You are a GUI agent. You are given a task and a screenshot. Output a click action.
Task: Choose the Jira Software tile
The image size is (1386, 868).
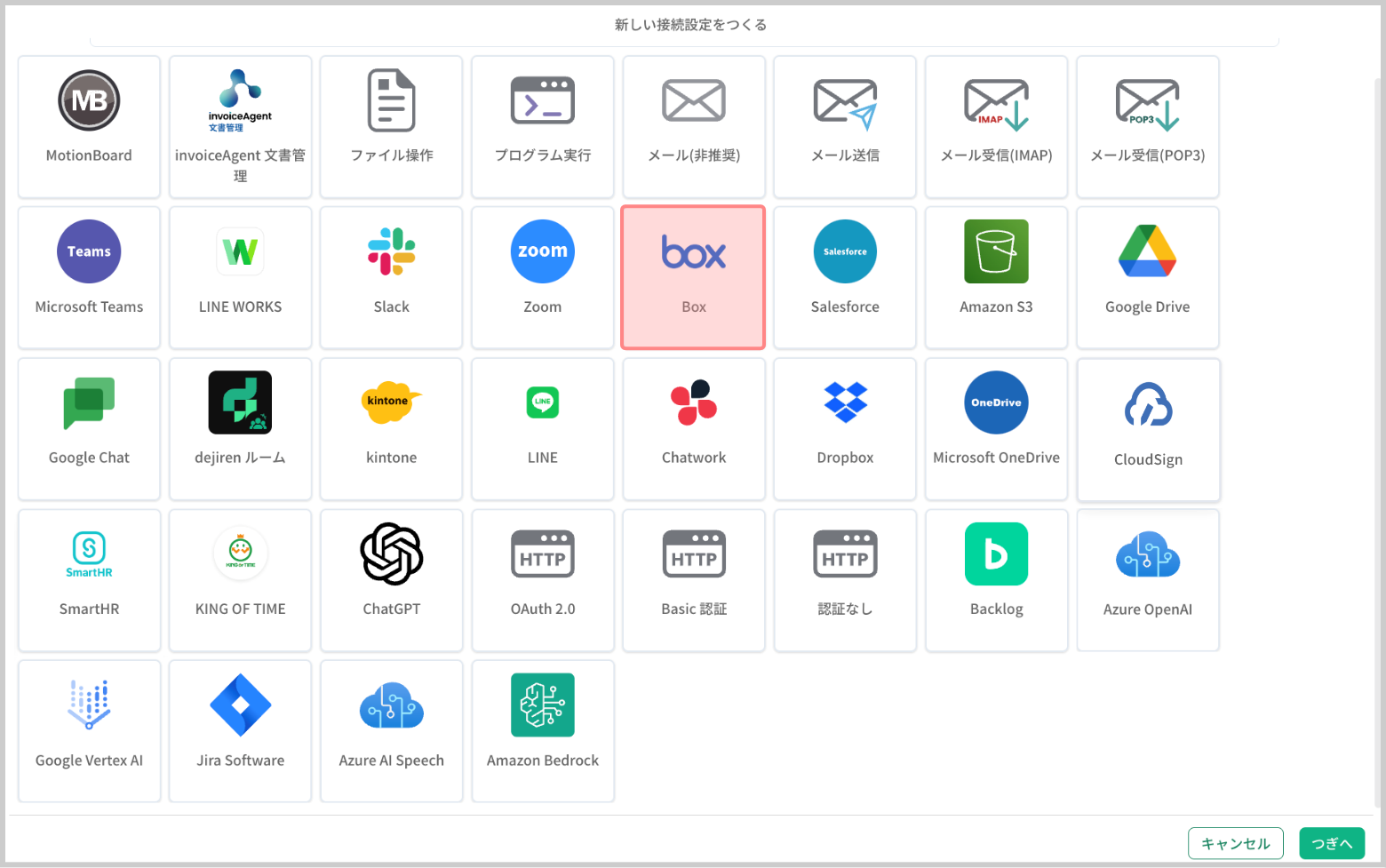click(240, 731)
